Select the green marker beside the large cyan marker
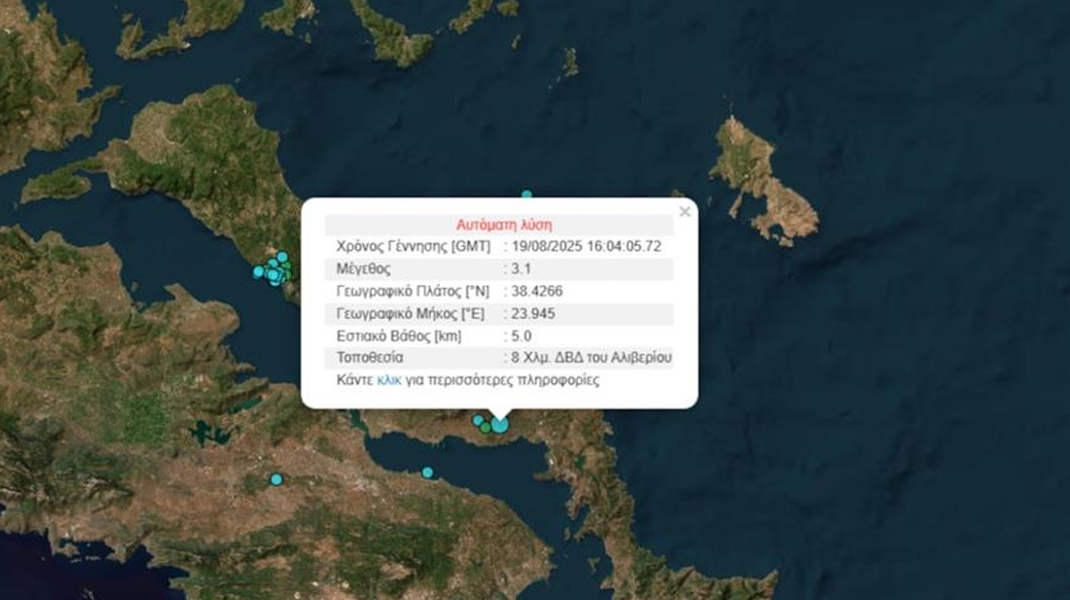1070x600 pixels. [486, 427]
